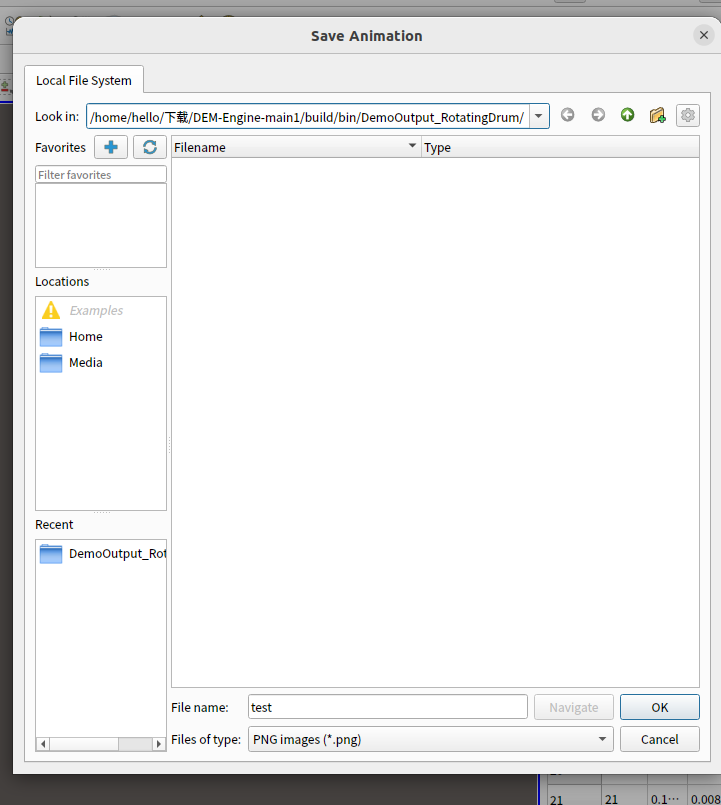Select the Home folder icon
Viewport: 721px width, 805px height.
(x=51, y=337)
